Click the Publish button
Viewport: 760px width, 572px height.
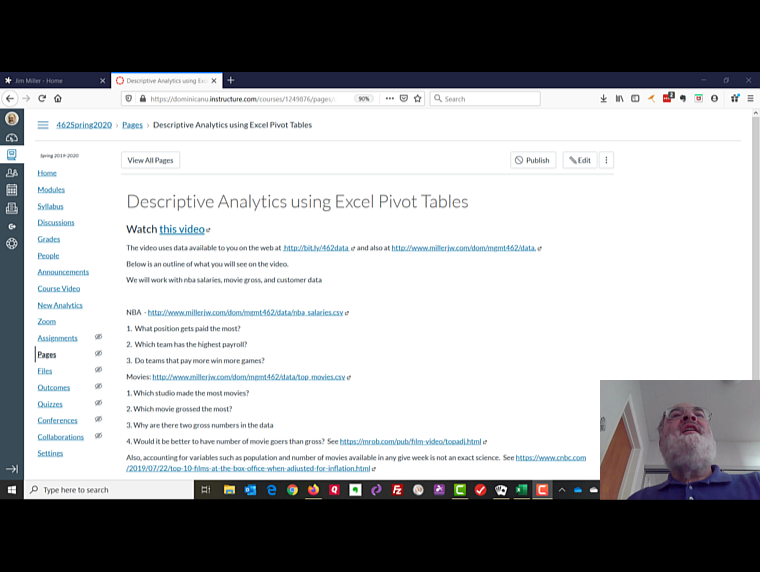(x=533, y=160)
